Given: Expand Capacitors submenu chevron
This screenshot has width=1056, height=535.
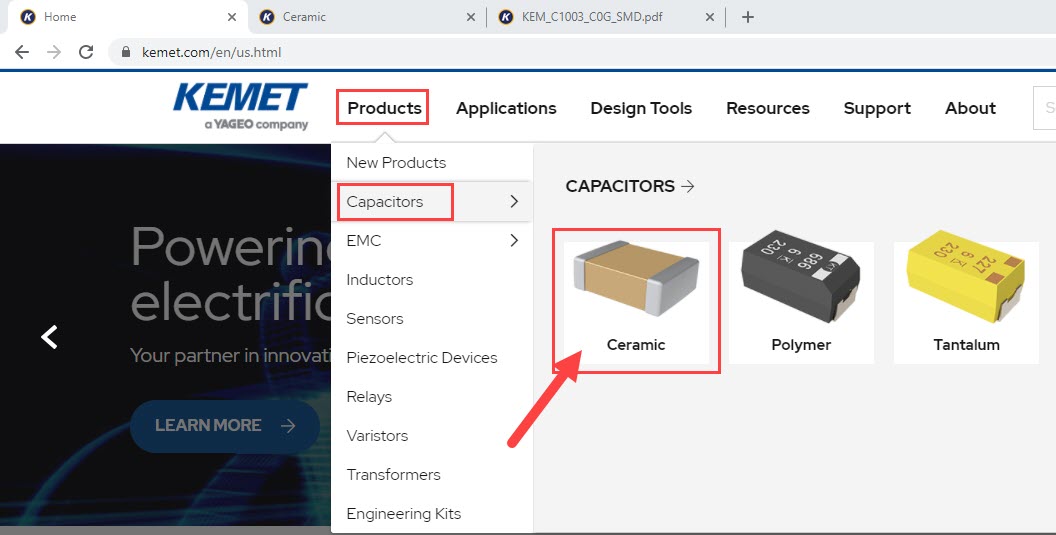Looking at the screenshot, I should (x=514, y=201).
